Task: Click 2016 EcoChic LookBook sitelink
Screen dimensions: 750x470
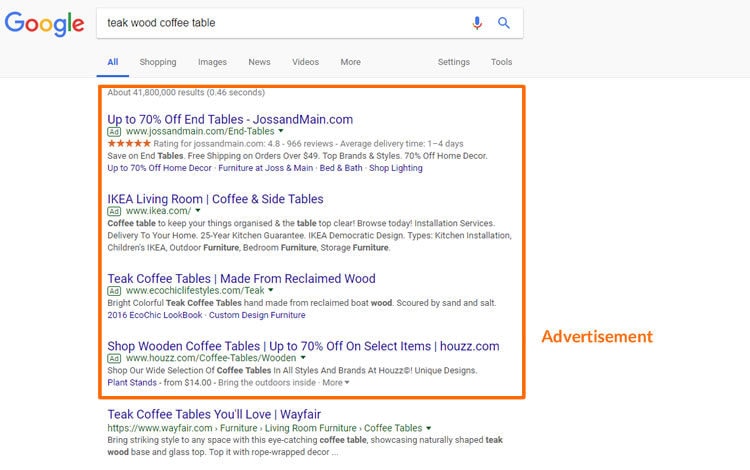Action: tap(155, 315)
